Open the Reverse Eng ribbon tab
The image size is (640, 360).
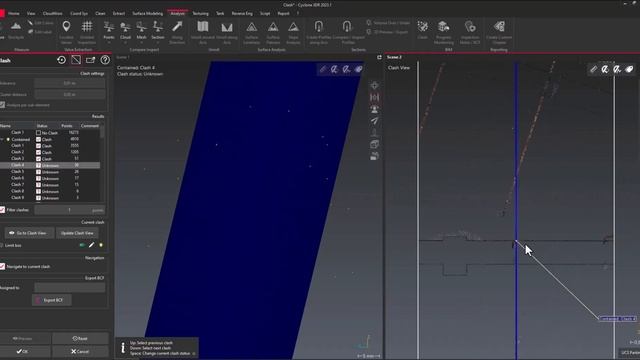click(242, 13)
